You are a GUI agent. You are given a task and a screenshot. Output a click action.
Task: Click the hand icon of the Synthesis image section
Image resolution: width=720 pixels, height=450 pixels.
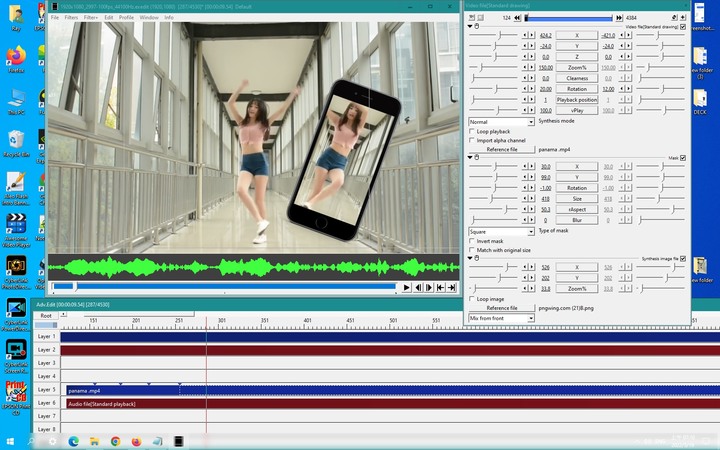pyautogui.click(x=477, y=258)
